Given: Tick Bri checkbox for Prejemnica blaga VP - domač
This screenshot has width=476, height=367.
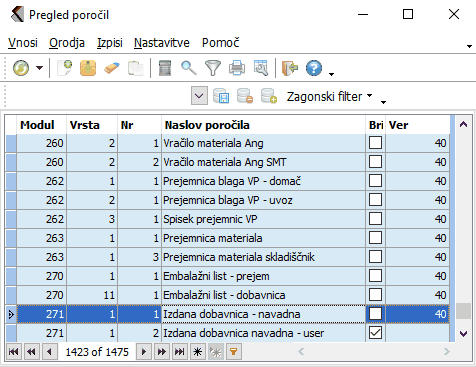Looking at the screenshot, I should 375,181.
